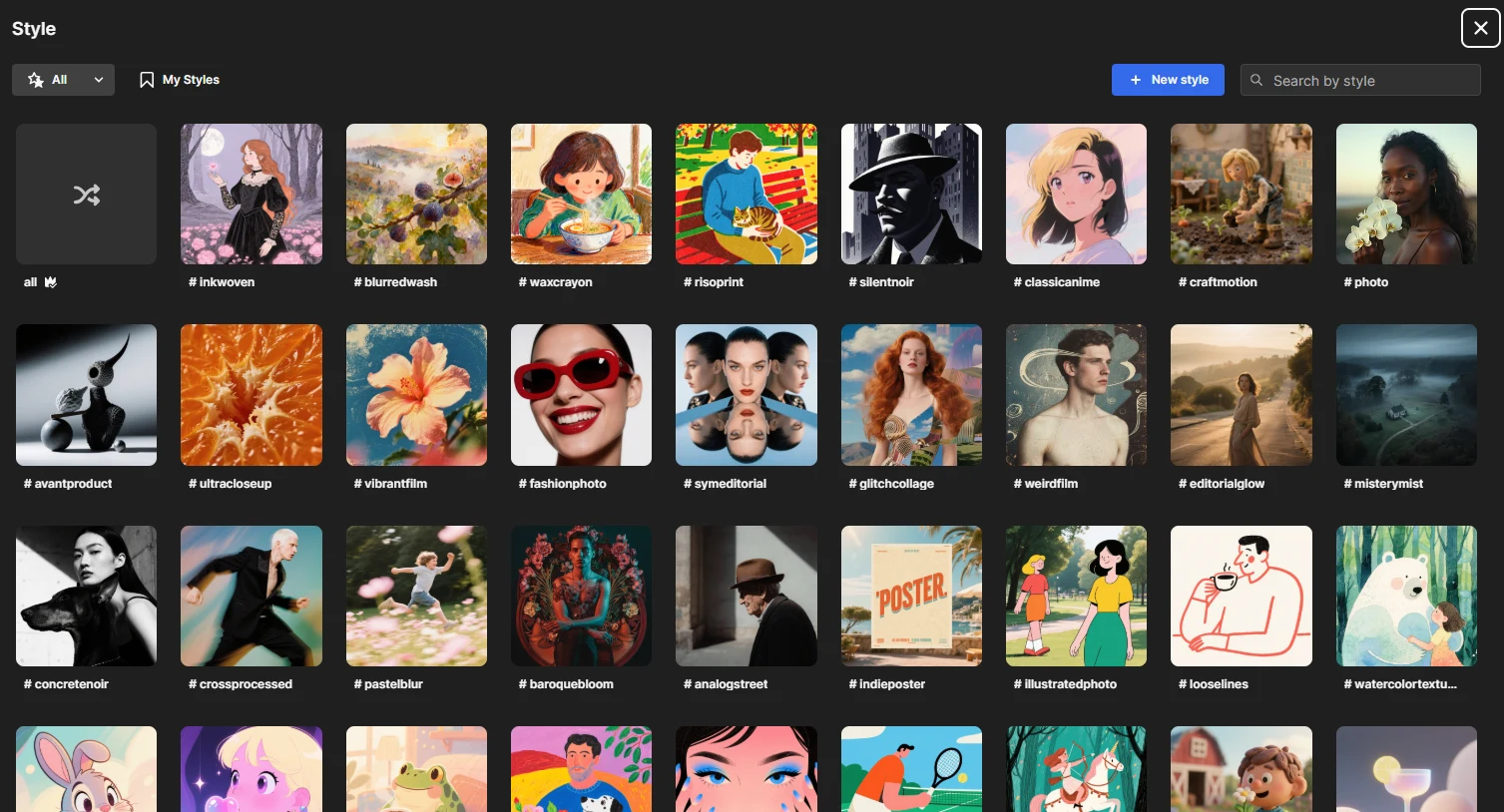Screen dimensions: 1504x812
Task: Create a New style
Action: click(x=1169, y=80)
